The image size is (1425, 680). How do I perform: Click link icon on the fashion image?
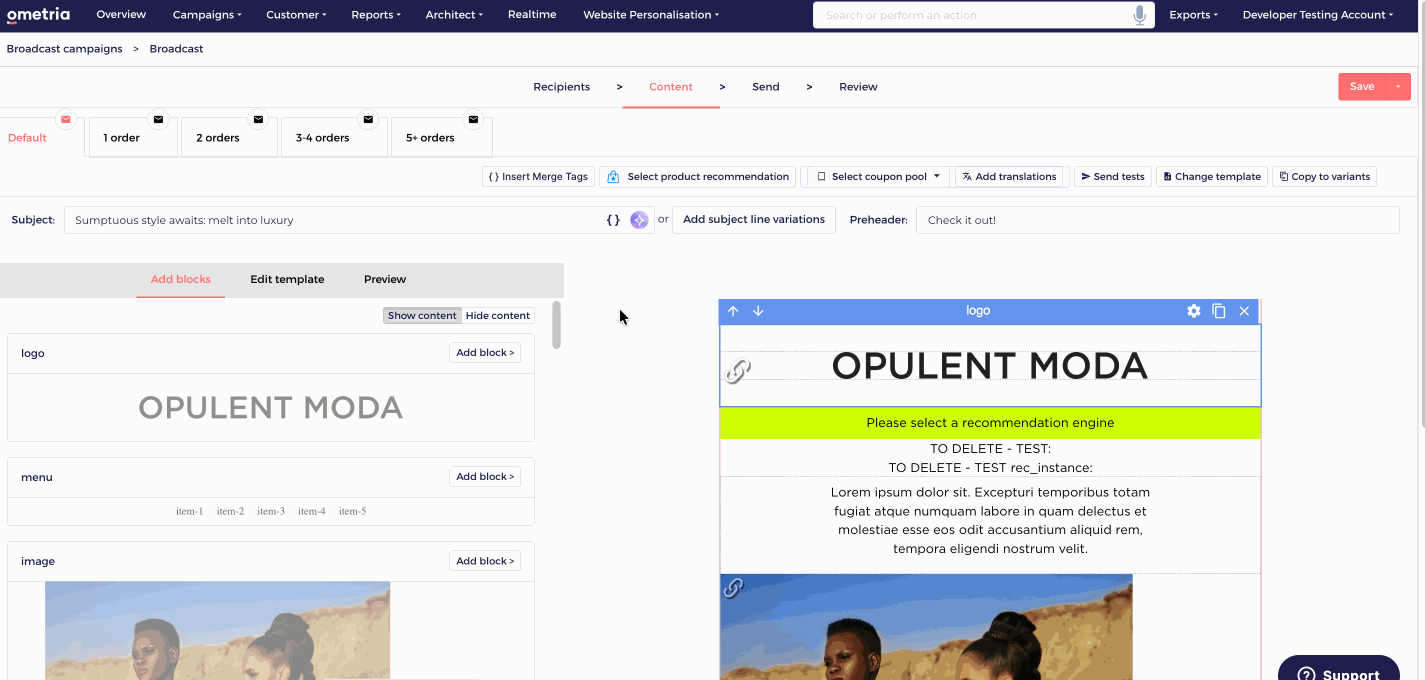tap(733, 588)
